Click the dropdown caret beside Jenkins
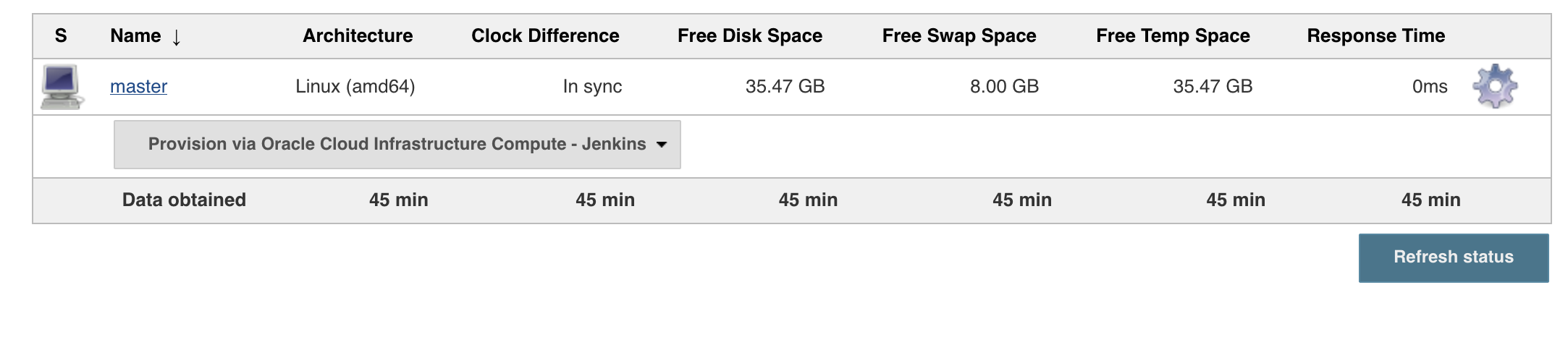Viewport: 1568px width, 337px height. tap(662, 145)
